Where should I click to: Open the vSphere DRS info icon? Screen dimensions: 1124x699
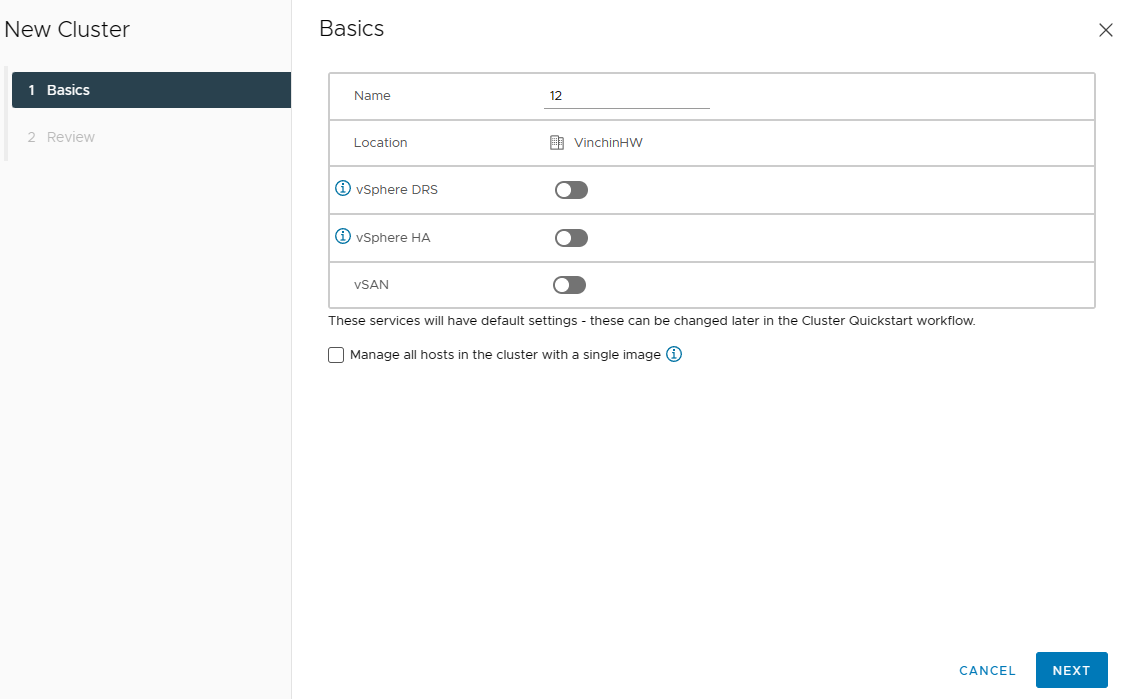(x=343, y=189)
